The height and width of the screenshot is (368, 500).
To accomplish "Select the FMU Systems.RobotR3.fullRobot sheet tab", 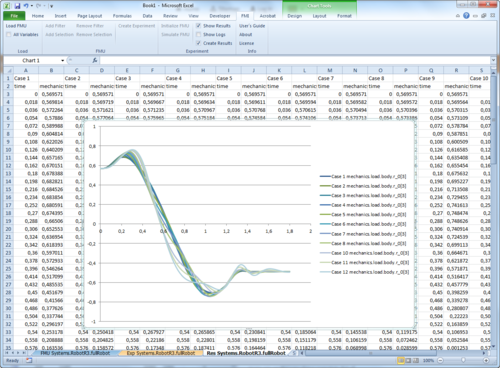I will tap(75, 353).
